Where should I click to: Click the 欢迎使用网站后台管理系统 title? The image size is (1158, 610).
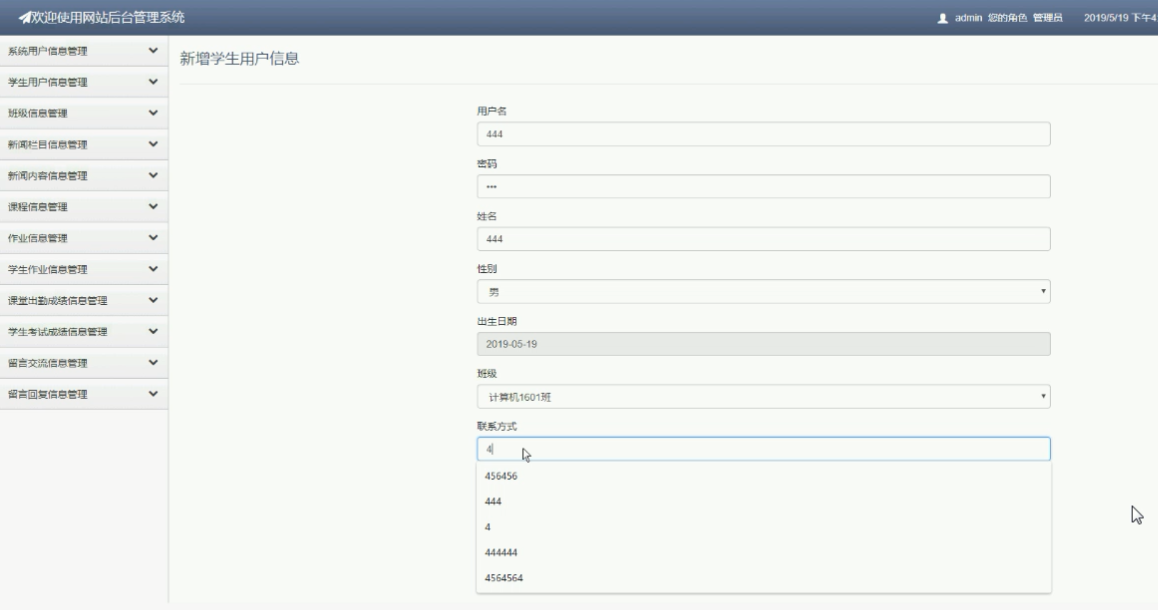click(108, 17)
